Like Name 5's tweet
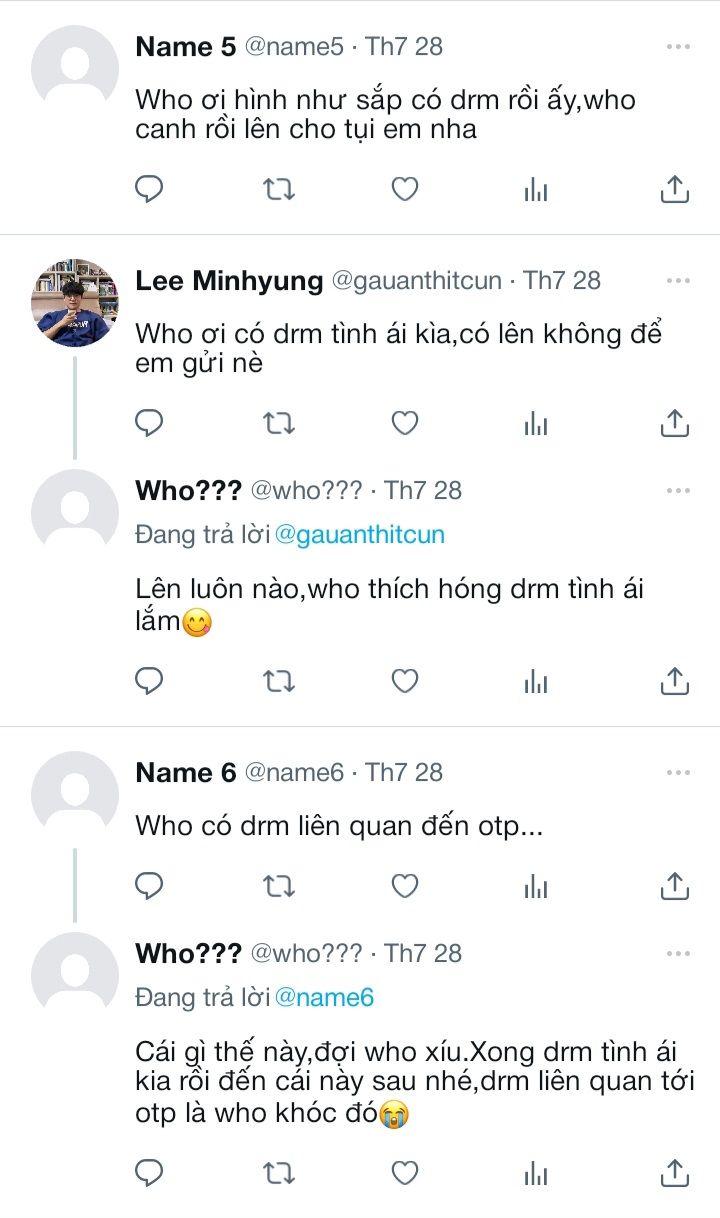720x1218 pixels. click(404, 188)
